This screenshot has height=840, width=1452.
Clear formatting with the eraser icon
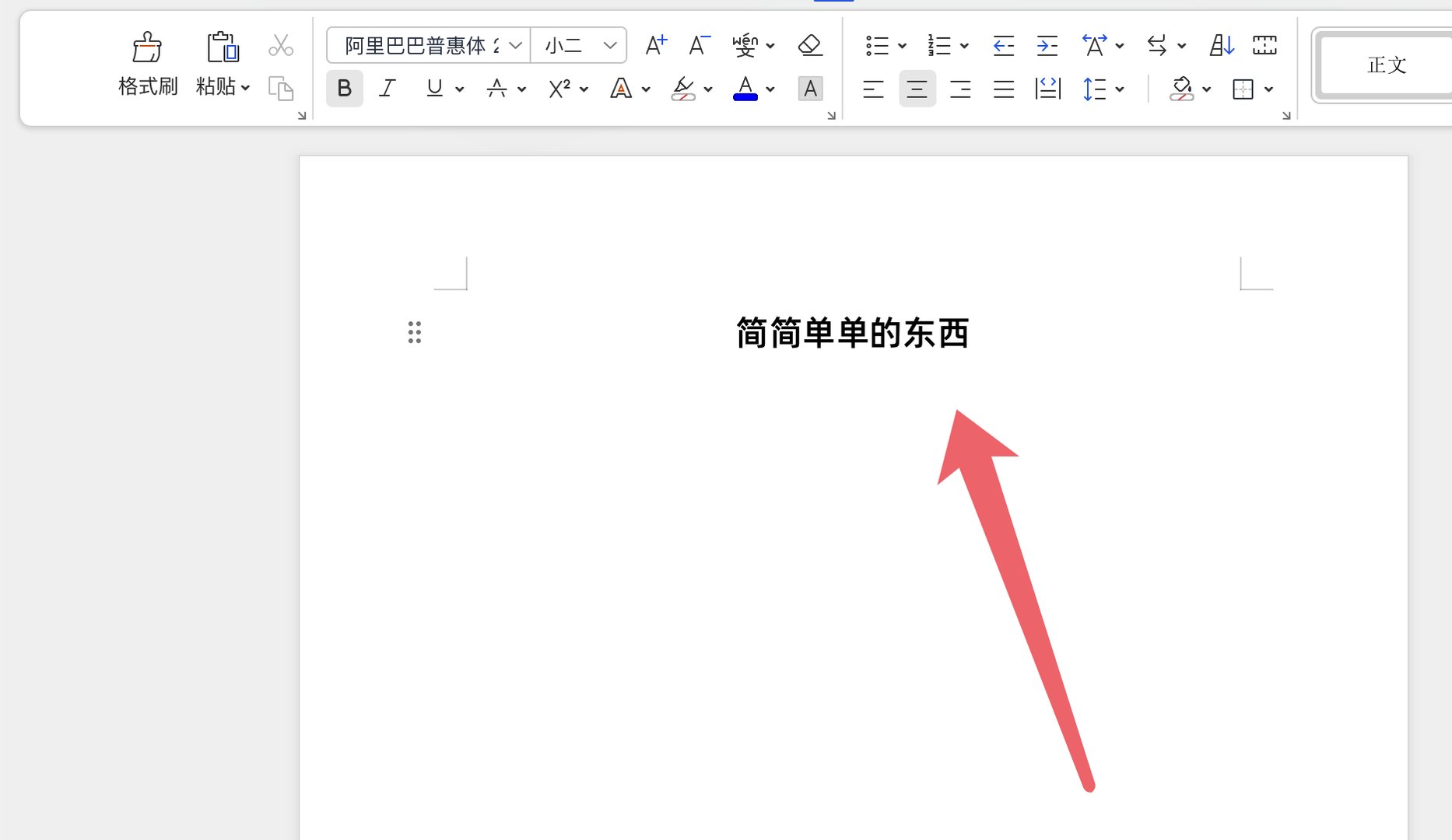810,44
